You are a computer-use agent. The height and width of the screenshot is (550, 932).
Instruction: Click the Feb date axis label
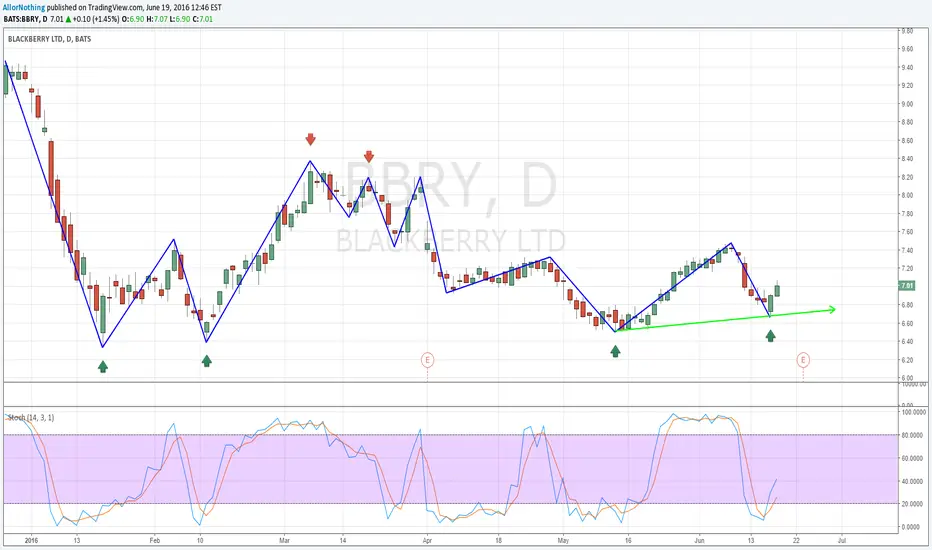(x=155, y=540)
